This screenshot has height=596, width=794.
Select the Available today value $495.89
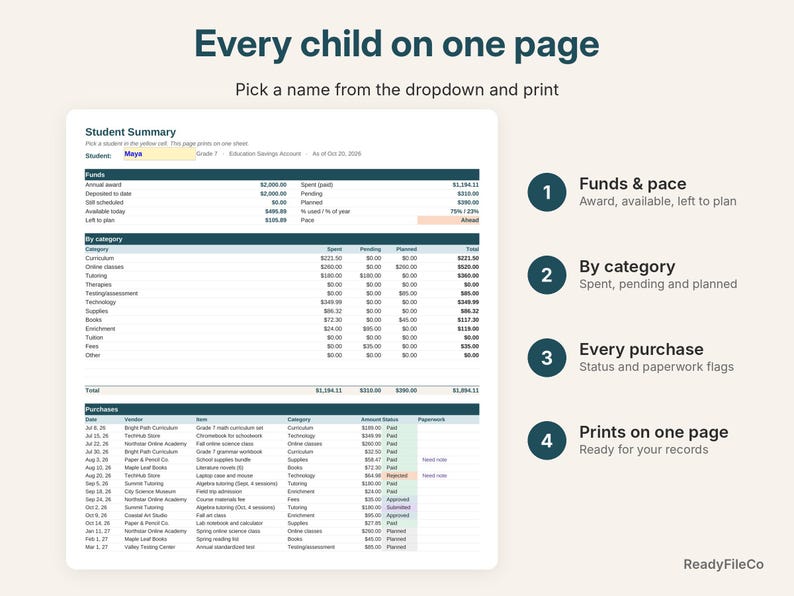coord(275,211)
